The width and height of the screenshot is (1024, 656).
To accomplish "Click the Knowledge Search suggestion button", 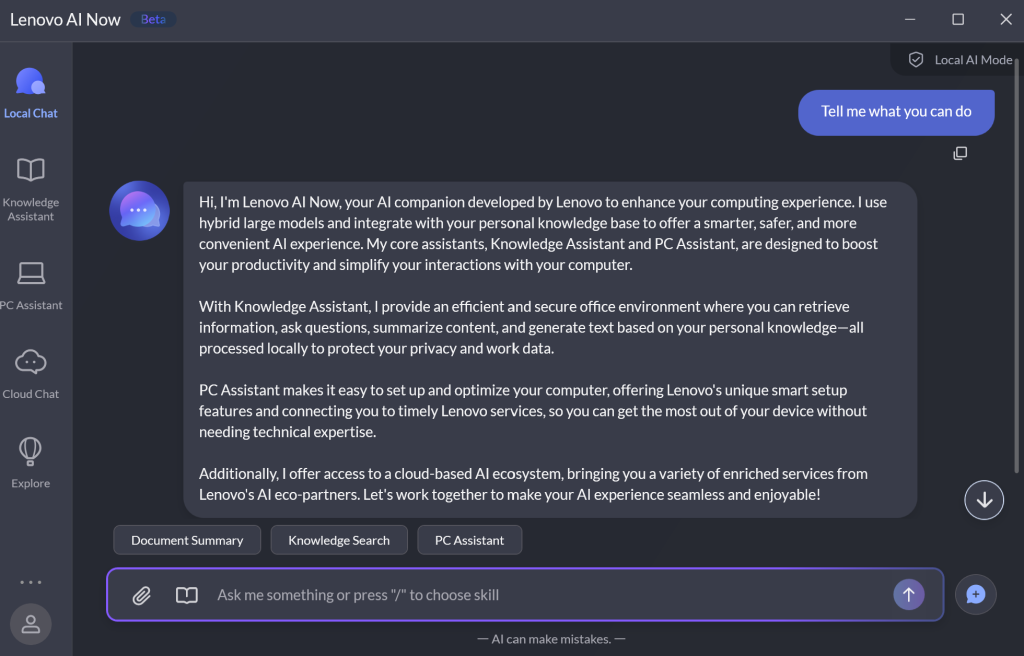I will pos(339,540).
